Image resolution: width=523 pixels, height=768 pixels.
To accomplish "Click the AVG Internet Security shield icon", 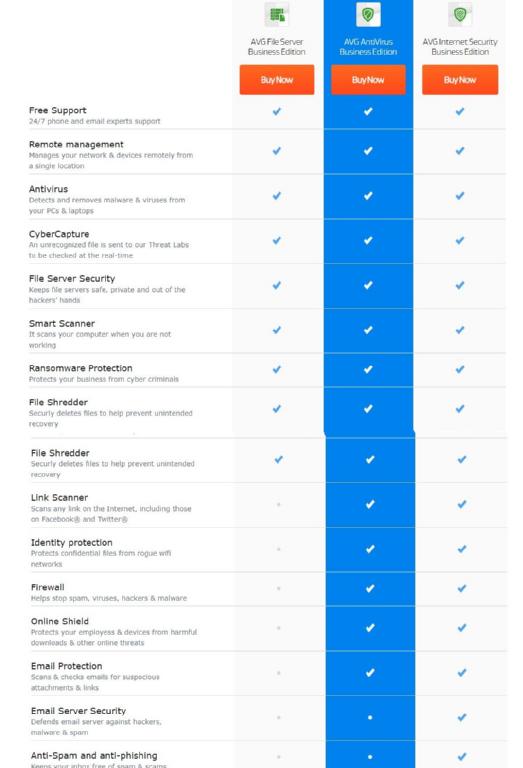I will pyautogui.click(x=460, y=14).
